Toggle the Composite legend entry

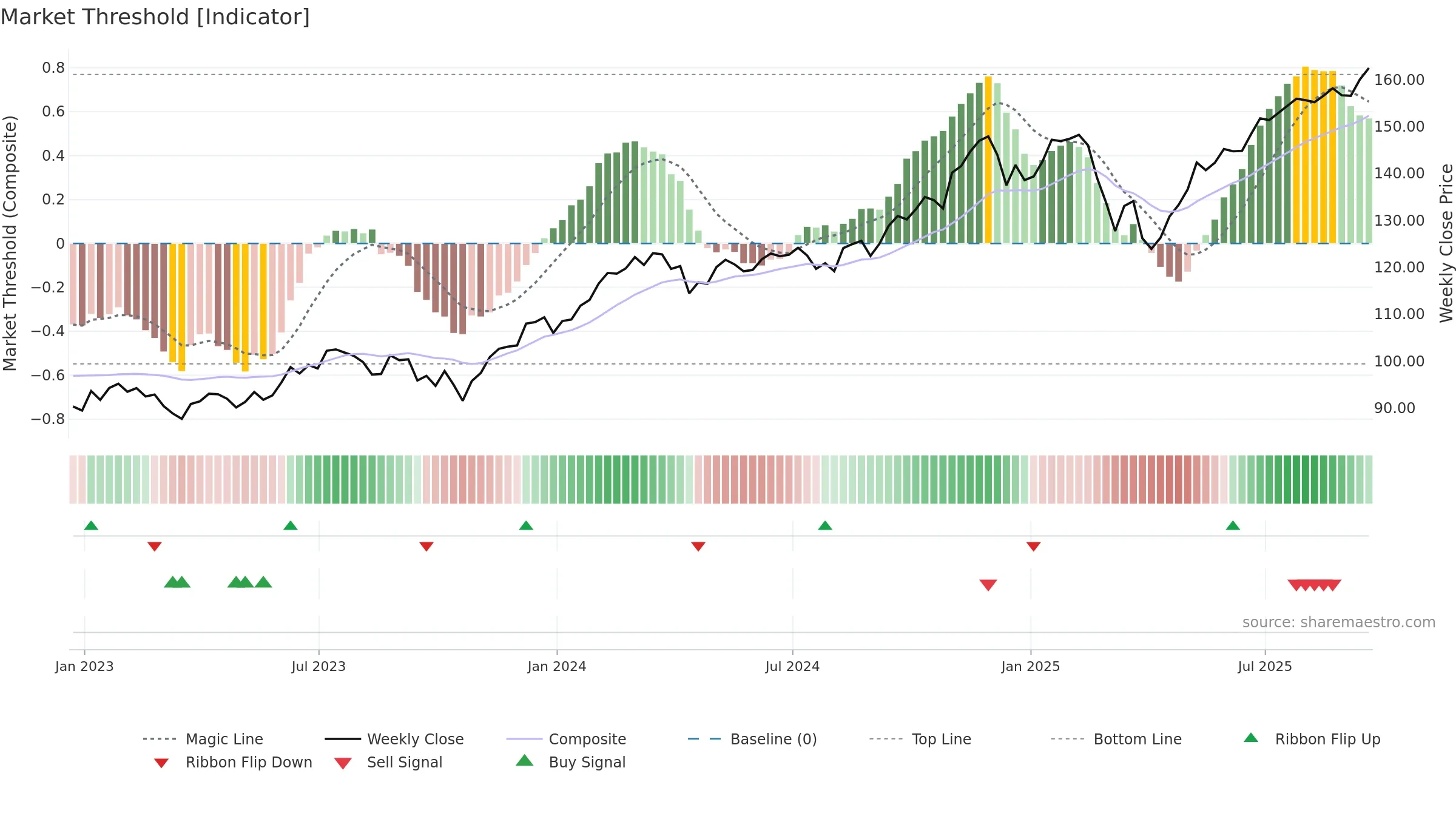[x=567, y=739]
